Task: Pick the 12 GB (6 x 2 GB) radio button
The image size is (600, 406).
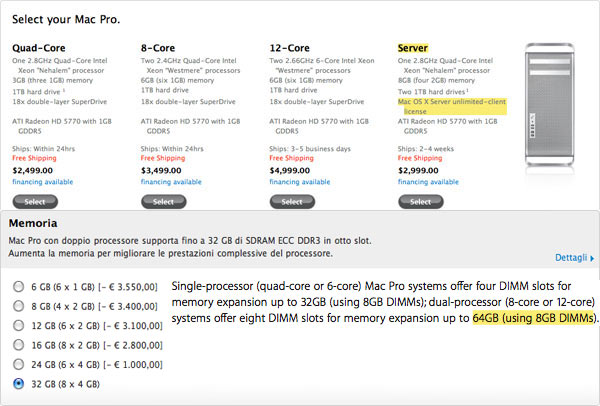Action: [18, 325]
